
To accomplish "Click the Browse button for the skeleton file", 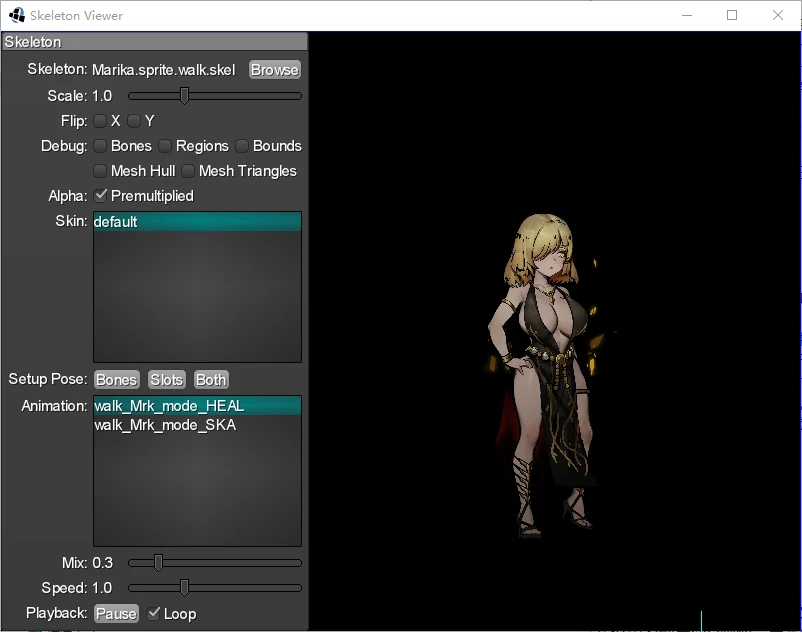I will point(275,70).
